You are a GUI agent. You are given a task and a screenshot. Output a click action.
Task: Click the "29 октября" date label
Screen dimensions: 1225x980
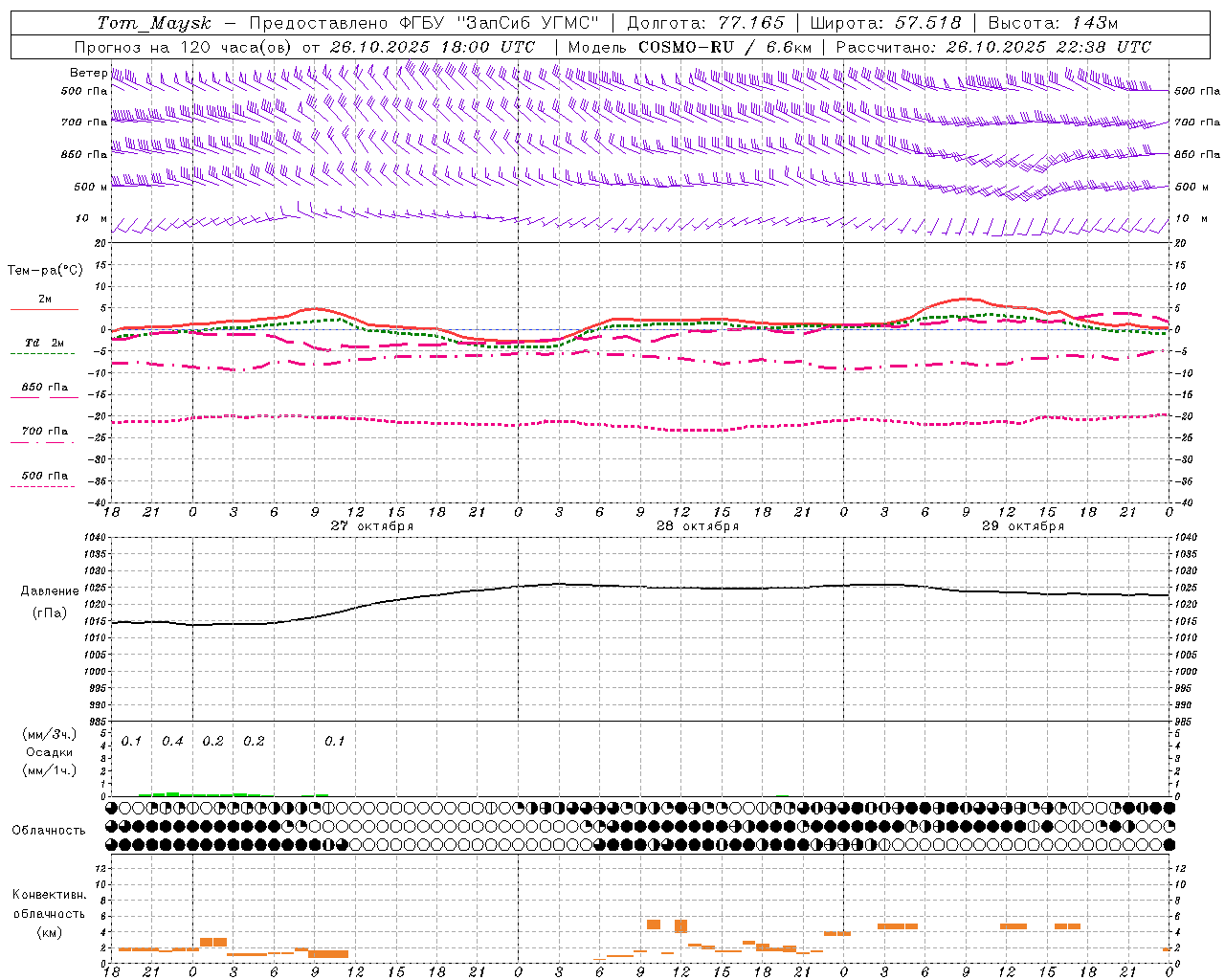click(1023, 526)
